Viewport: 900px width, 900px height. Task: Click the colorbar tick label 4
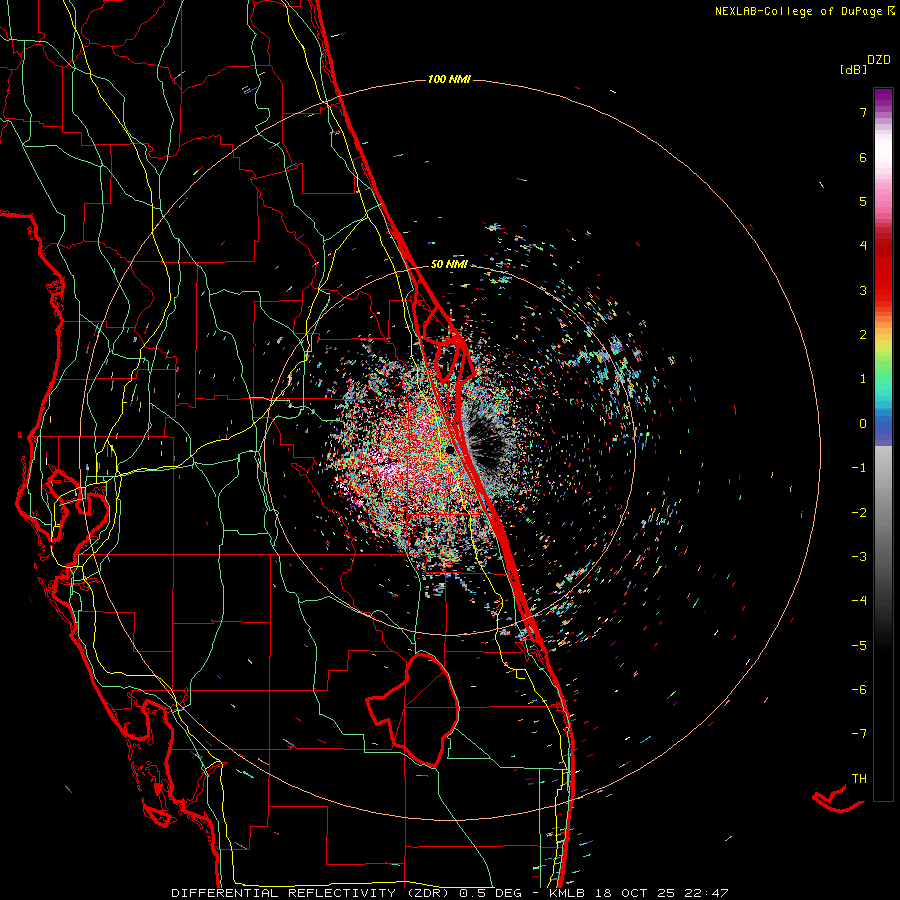click(863, 245)
